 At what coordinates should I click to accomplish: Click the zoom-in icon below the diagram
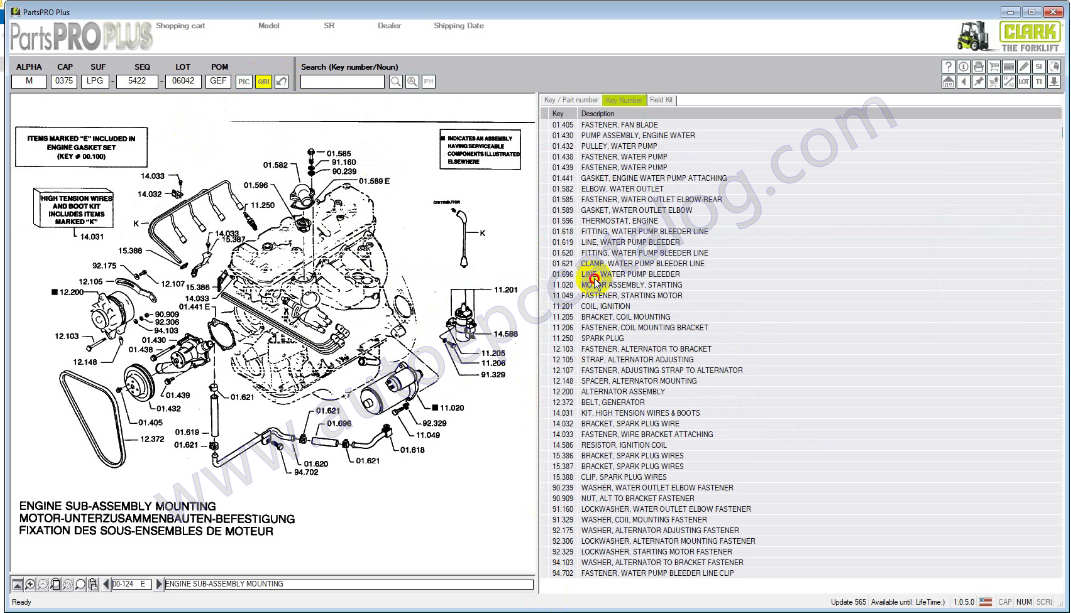[x=30, y=584]
